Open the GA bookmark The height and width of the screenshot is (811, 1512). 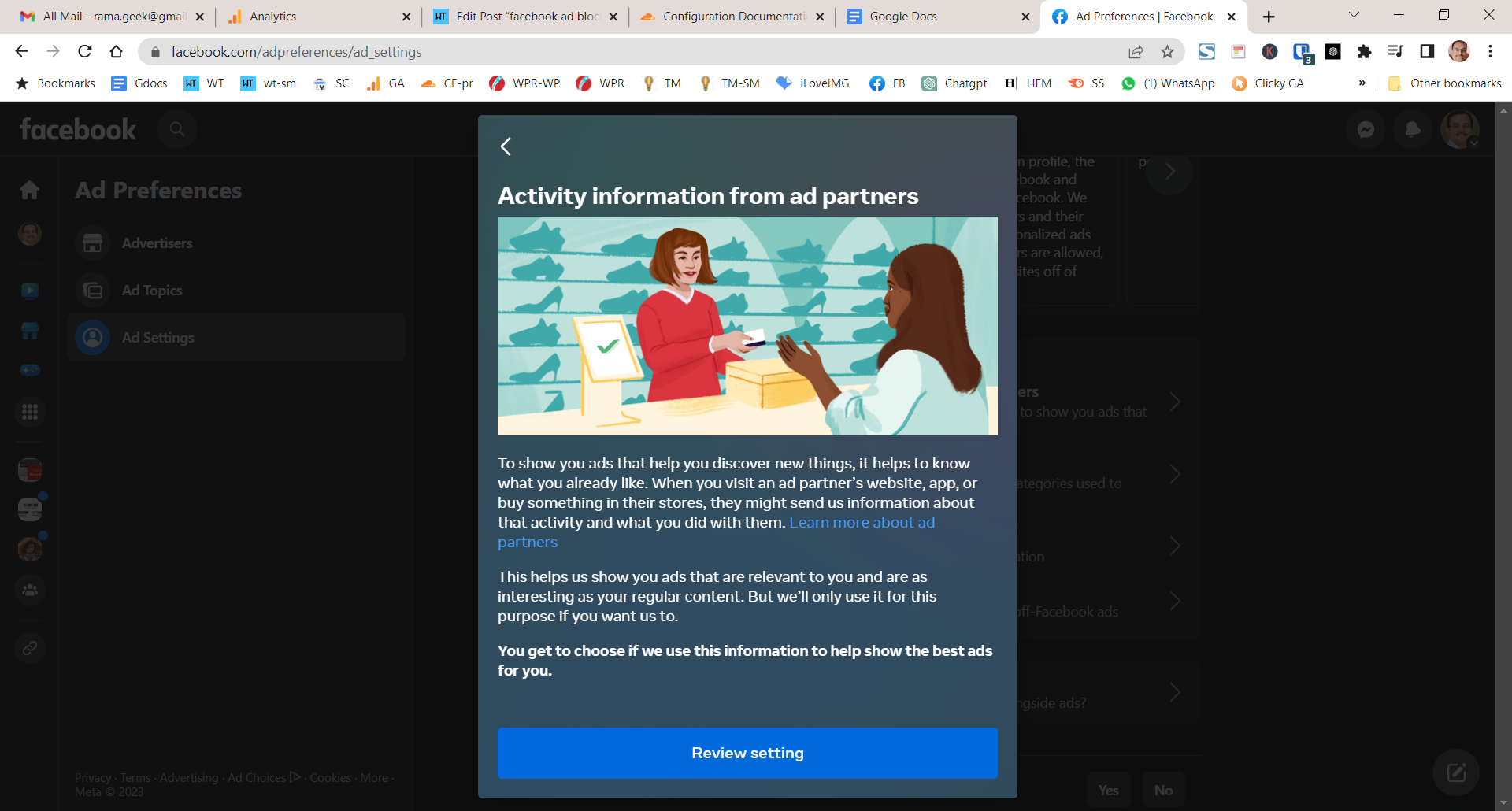[386, 83]
